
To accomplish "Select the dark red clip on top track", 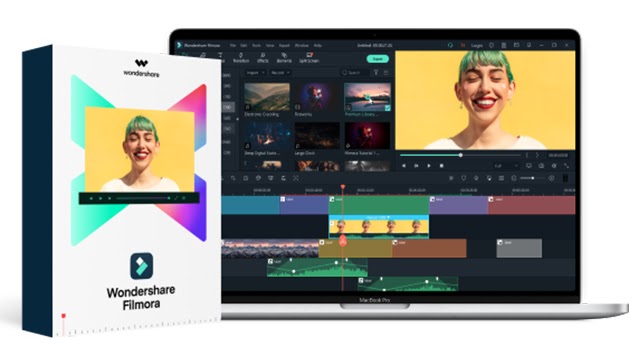I will (x=532, y=205).
